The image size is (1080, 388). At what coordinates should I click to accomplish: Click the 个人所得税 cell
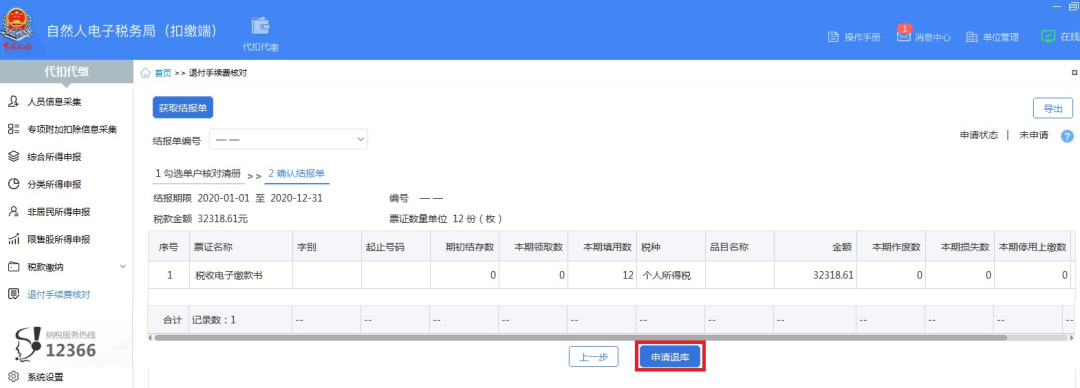(671, 276)
